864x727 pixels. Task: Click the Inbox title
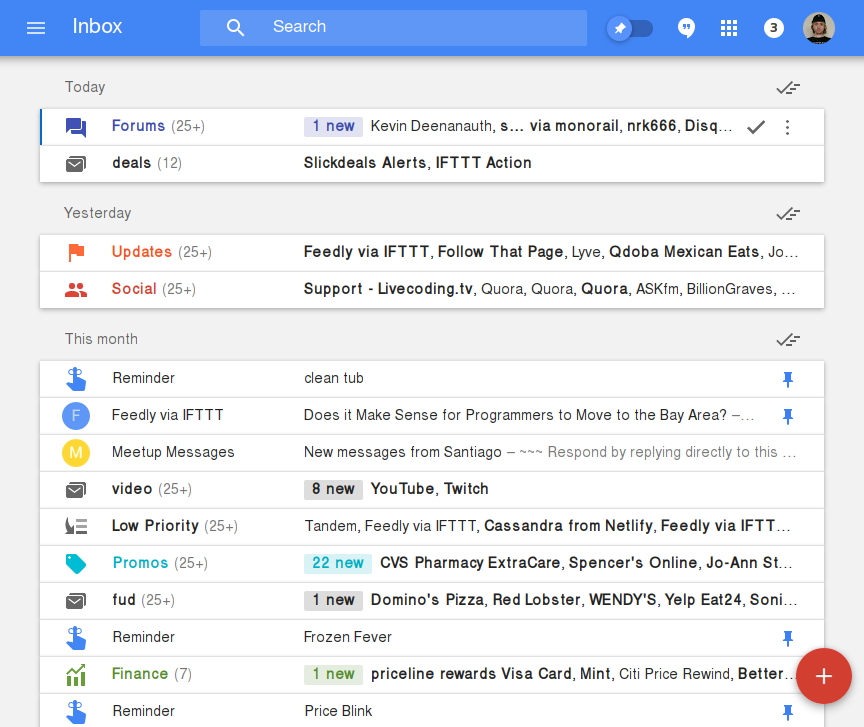point(97,26)
